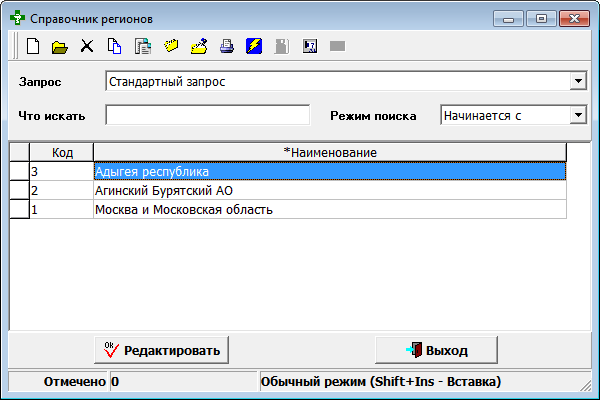Click the blue lightning bolt icon
The image size is (600, 400).
[254, 46]
